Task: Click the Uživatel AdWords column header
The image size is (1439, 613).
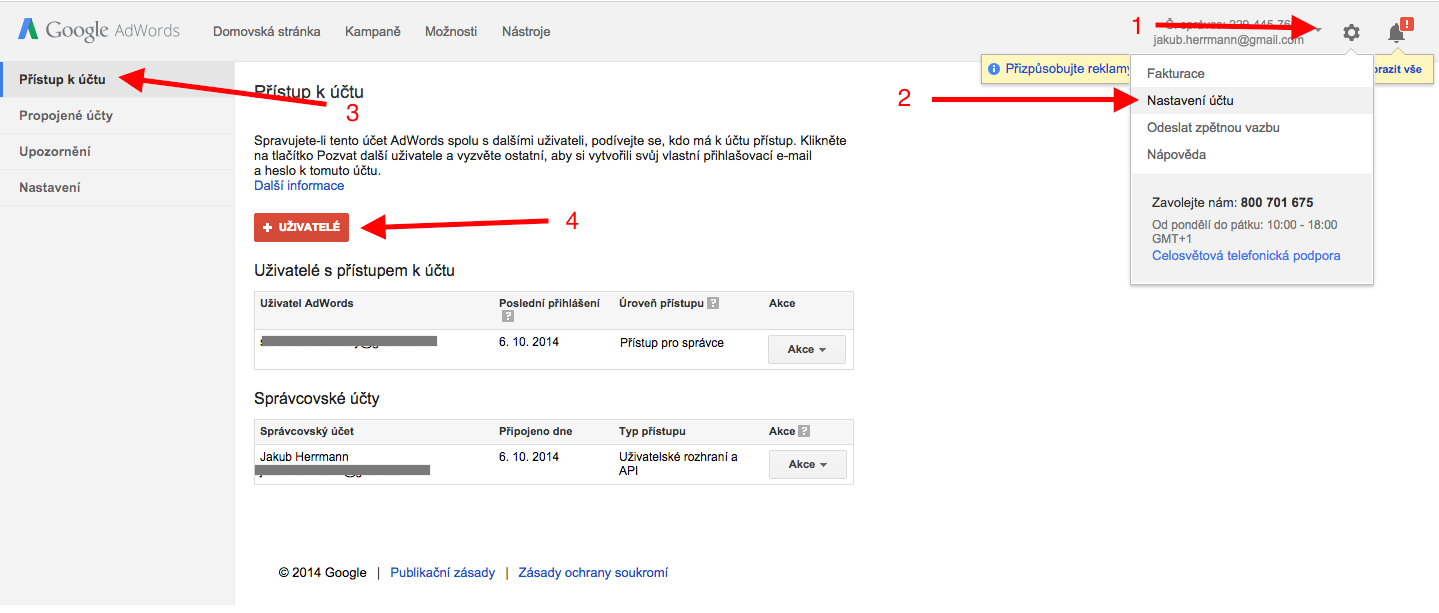Action: (307, 303)
